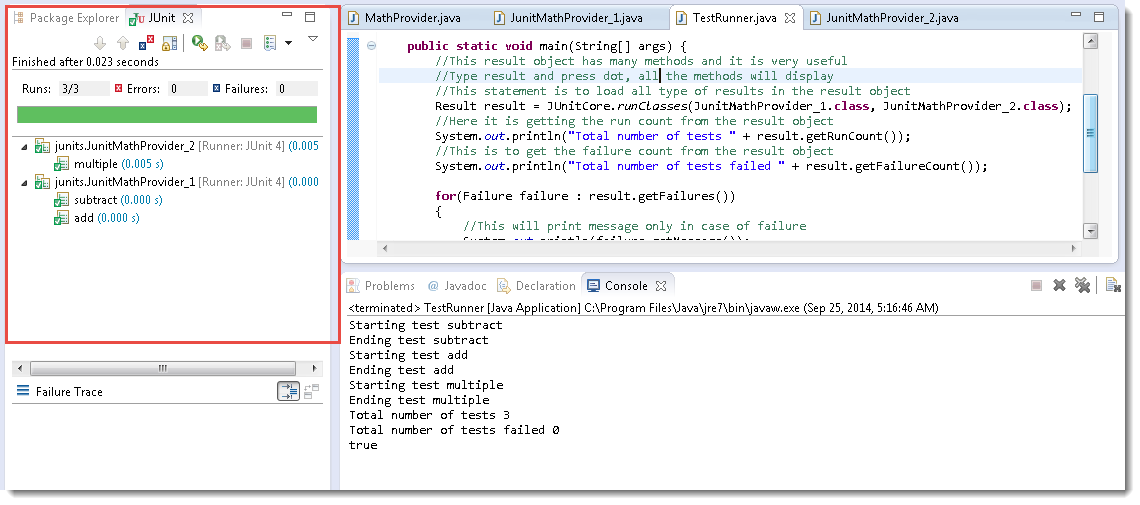This screenshot has height=505, width=1140.
Task: Click JUnit panel horizontal scrollbar thumb
Action: (163, 368)
